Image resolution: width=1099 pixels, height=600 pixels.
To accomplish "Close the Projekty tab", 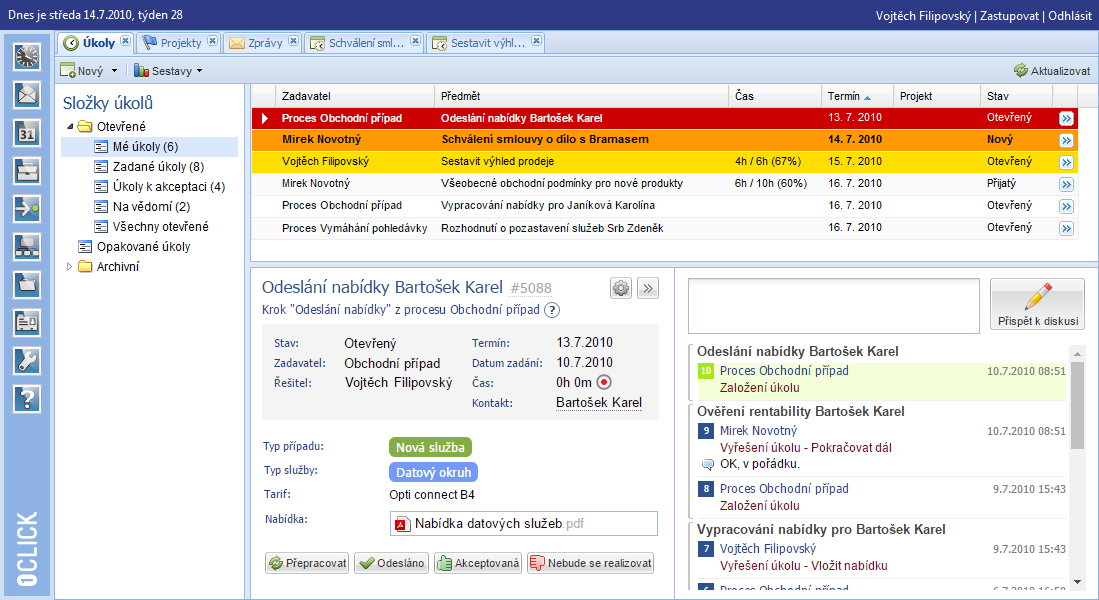I will click(212, 41).
